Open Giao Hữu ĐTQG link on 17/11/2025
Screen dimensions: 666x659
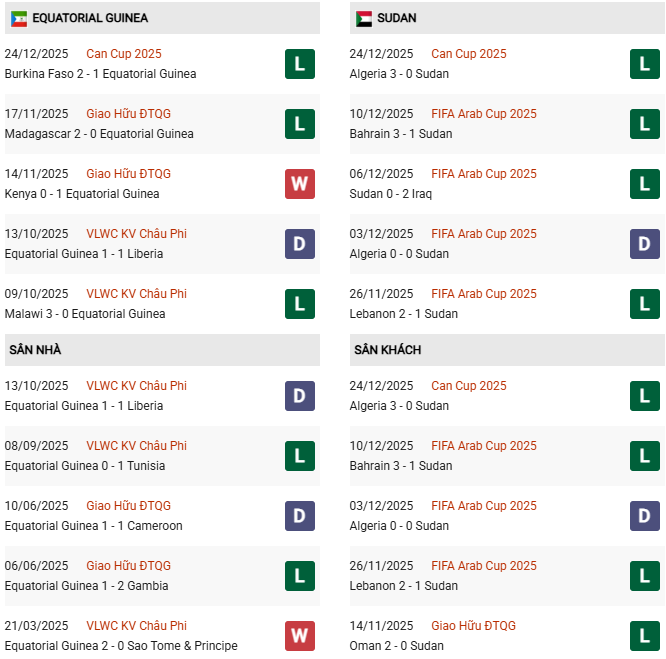(x=129, y=114)
